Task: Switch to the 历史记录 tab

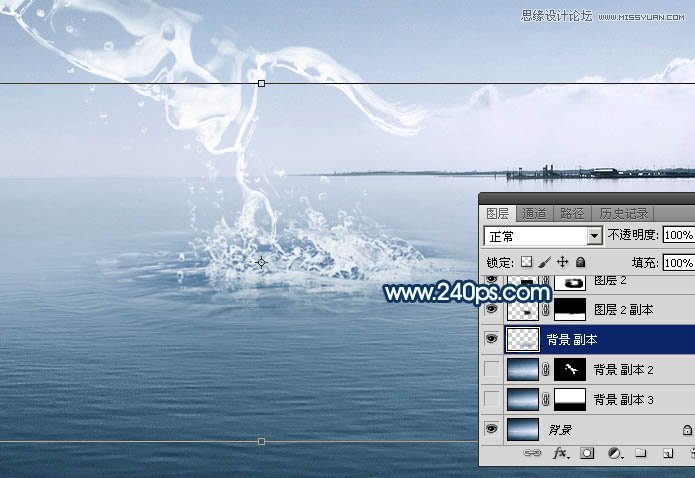Action: click(623, 213)
